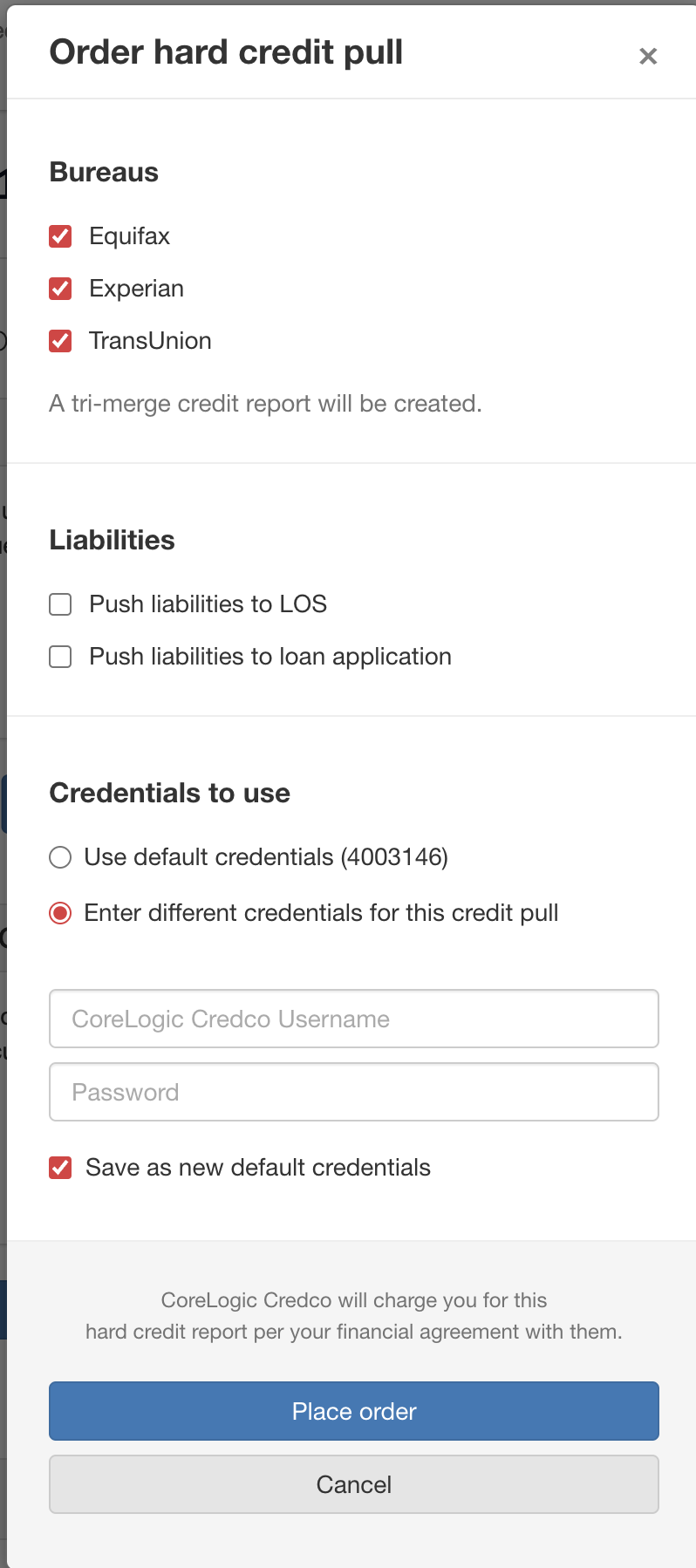The height and width of the screenshot is (1568, 696).
Task: Click "Save as new default credentials" label text
Action: point(258,1168)
